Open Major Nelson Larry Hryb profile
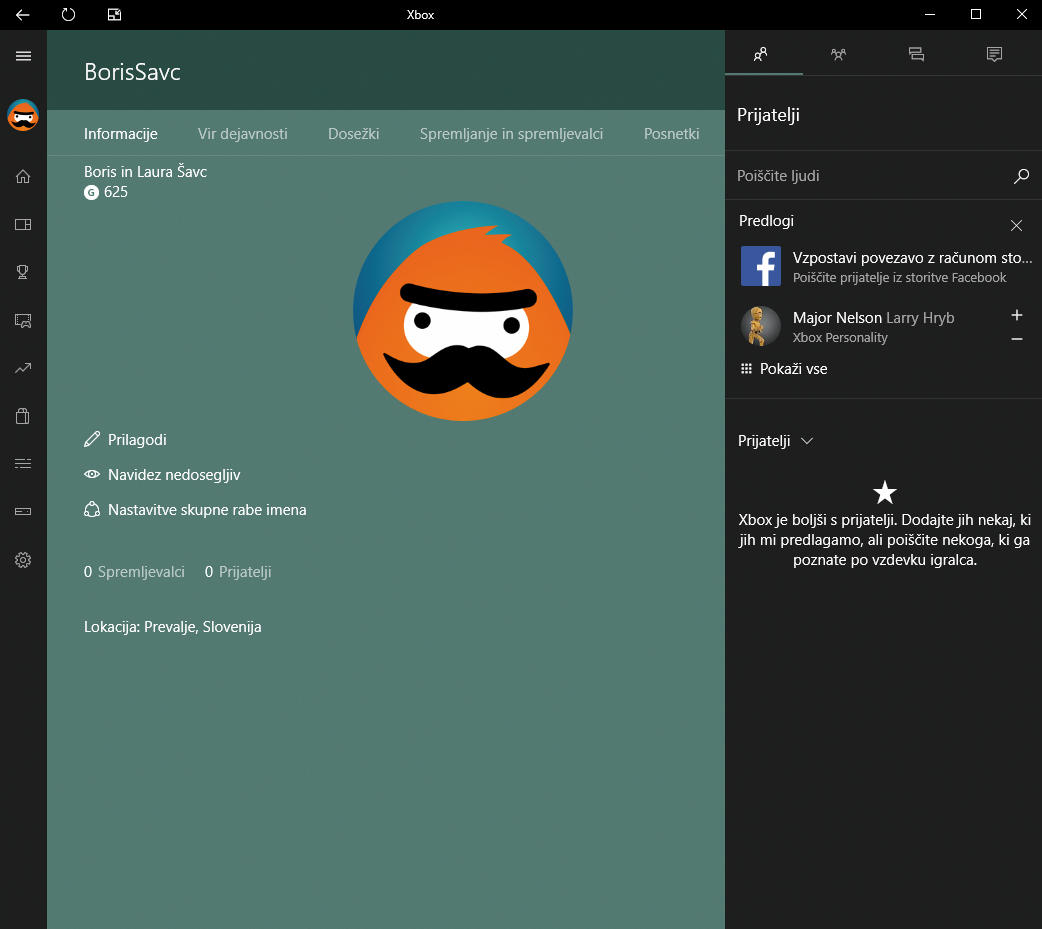The image size is (1042, 929). 873,326
